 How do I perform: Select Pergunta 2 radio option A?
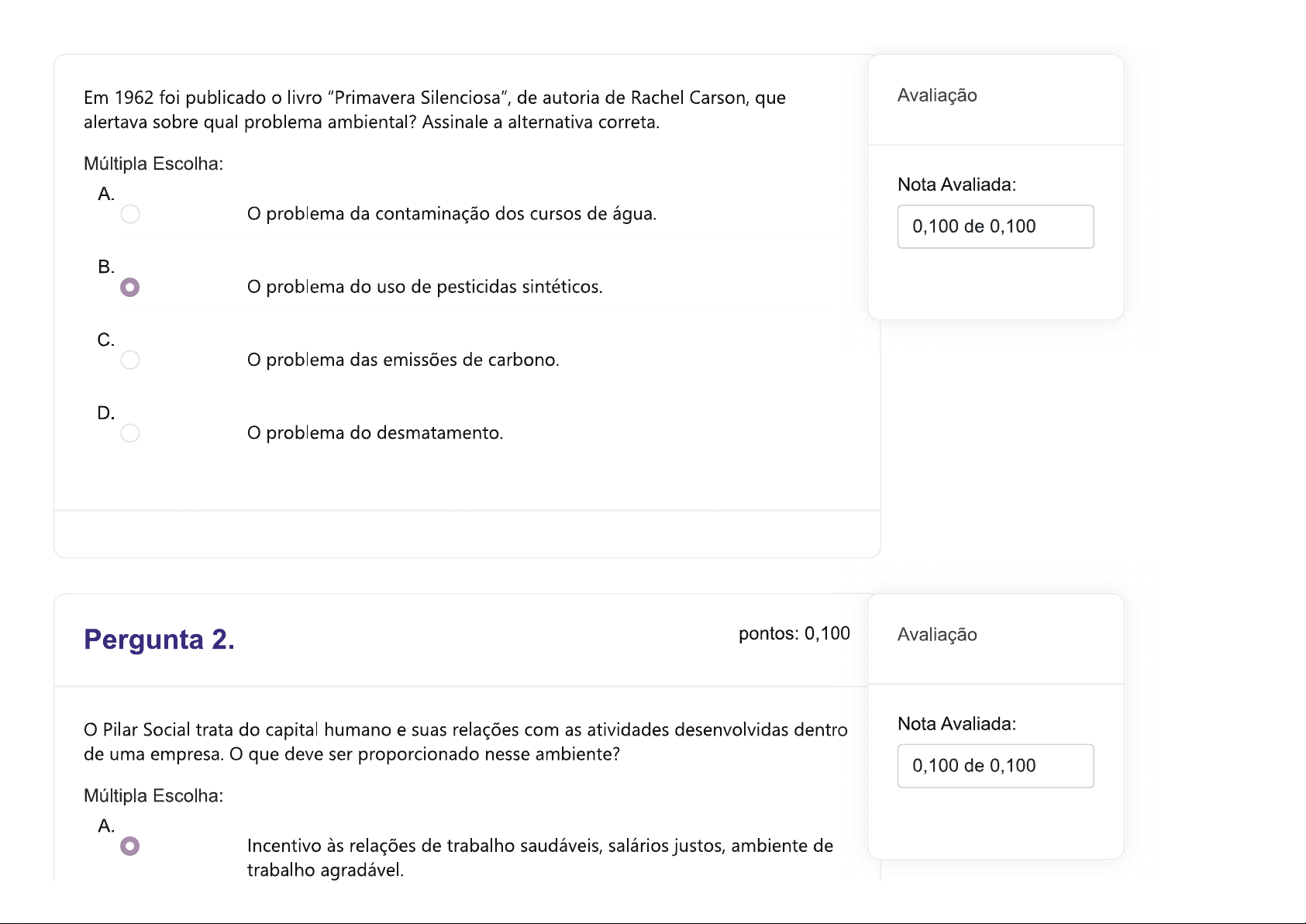(x=130, y=846)
